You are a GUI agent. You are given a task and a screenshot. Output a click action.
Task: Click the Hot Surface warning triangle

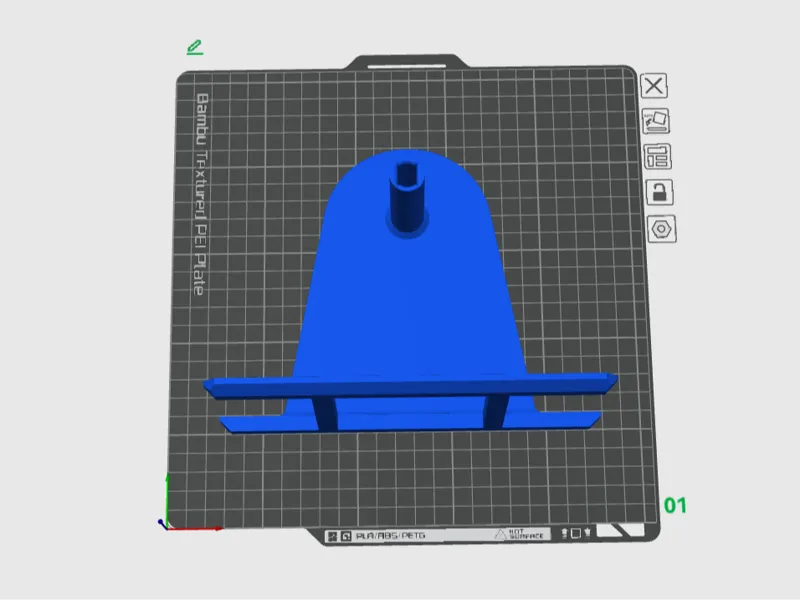point(500,534)
